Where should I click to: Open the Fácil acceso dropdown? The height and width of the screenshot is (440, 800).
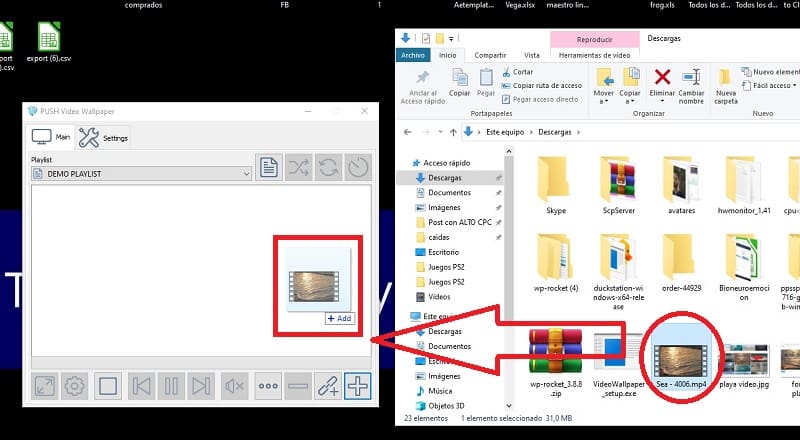pos(771,86)
